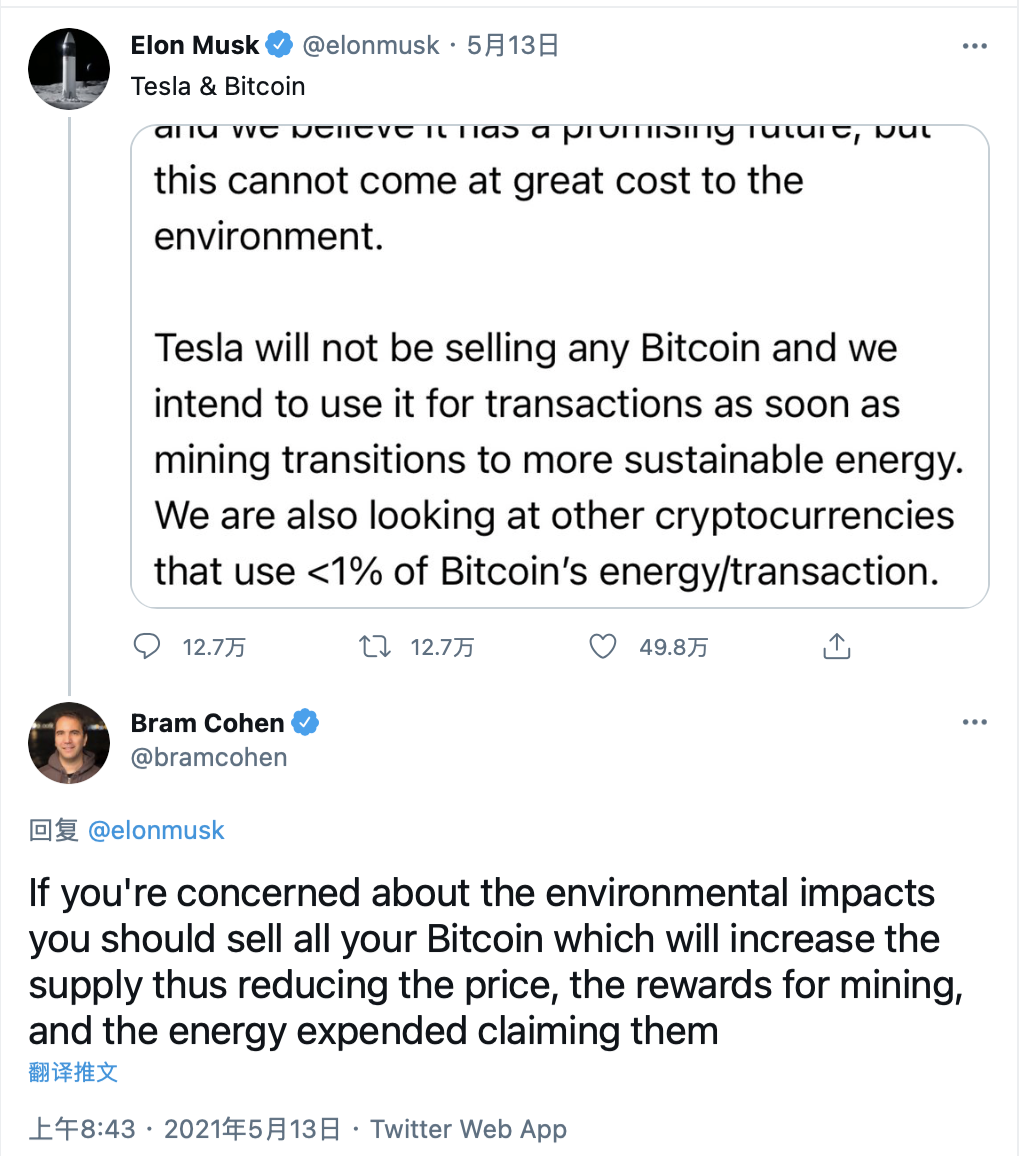Image resolution: width=1022 pixels, height=1156 pixels.
Task: Click Elon Musk's verified badge
Action: [x=278, y=45]
